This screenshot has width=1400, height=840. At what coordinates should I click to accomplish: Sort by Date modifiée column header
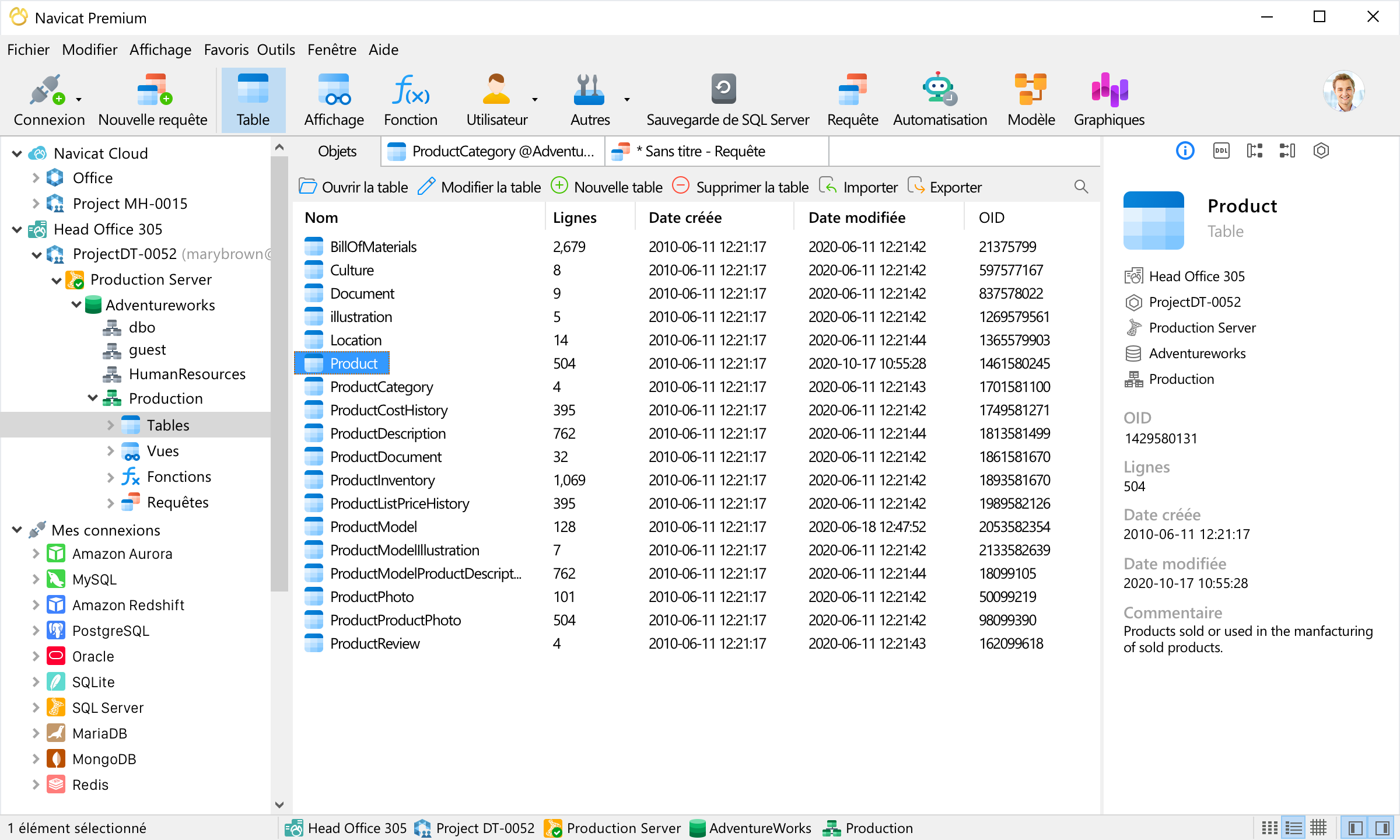[878, 218]
